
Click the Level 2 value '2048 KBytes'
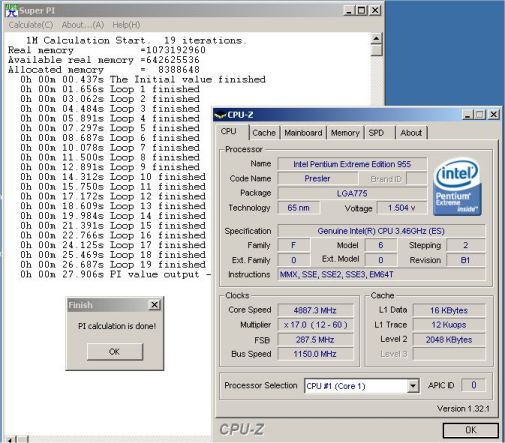(449, 340)
